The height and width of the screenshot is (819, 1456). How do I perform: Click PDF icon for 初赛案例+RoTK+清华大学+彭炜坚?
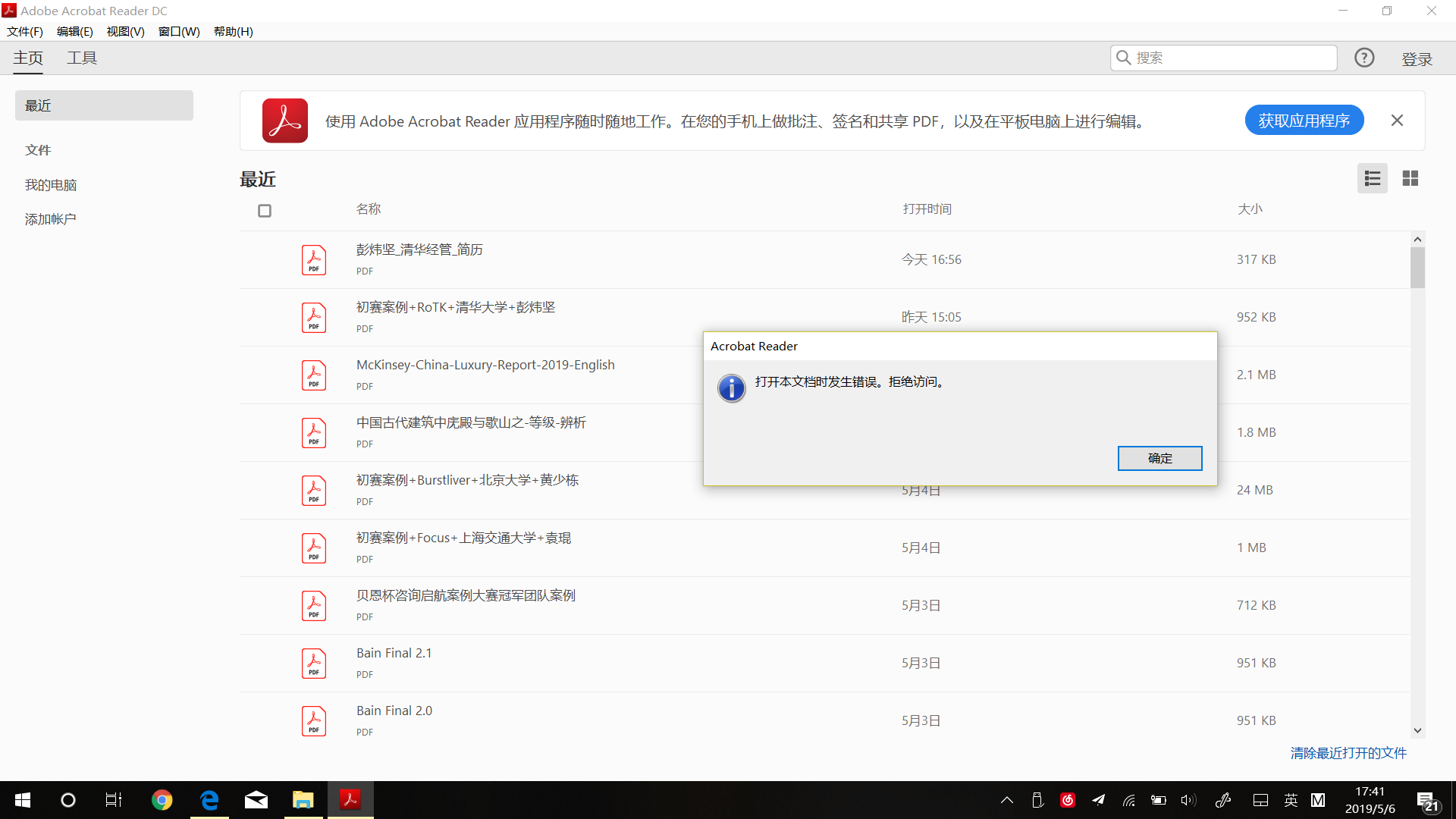[x=314, y=317]
